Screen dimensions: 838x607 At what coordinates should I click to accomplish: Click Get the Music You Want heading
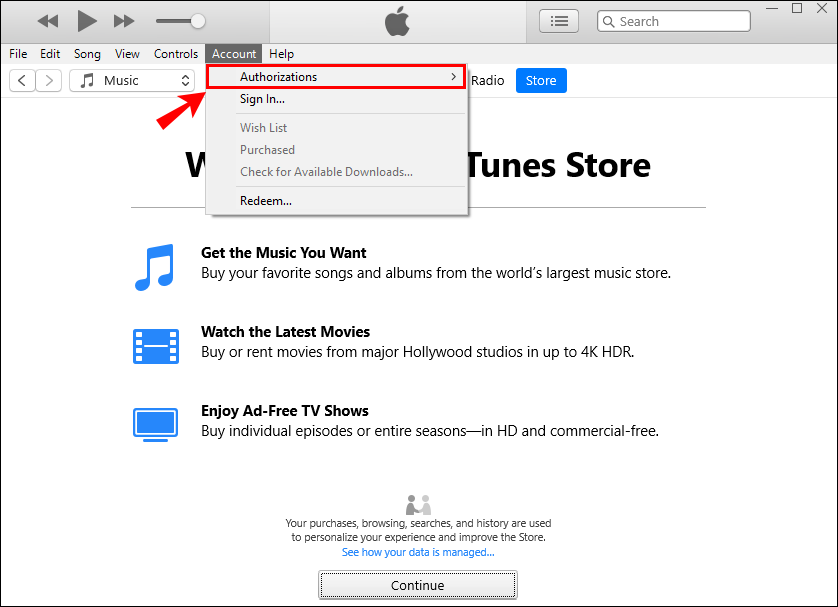click(x=283, y=252)
